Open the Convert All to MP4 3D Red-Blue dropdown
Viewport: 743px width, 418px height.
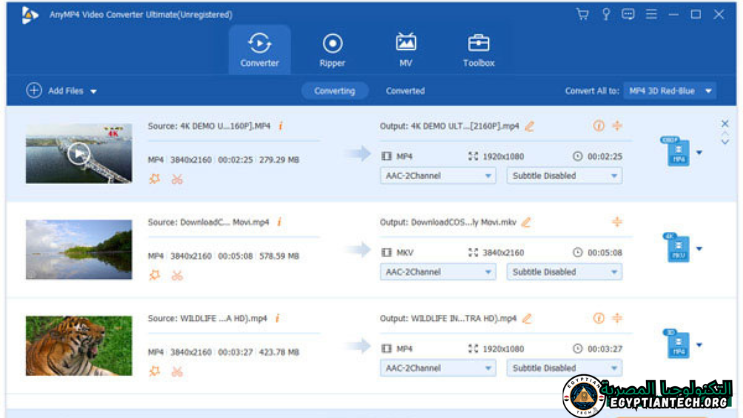pos(670,91)
